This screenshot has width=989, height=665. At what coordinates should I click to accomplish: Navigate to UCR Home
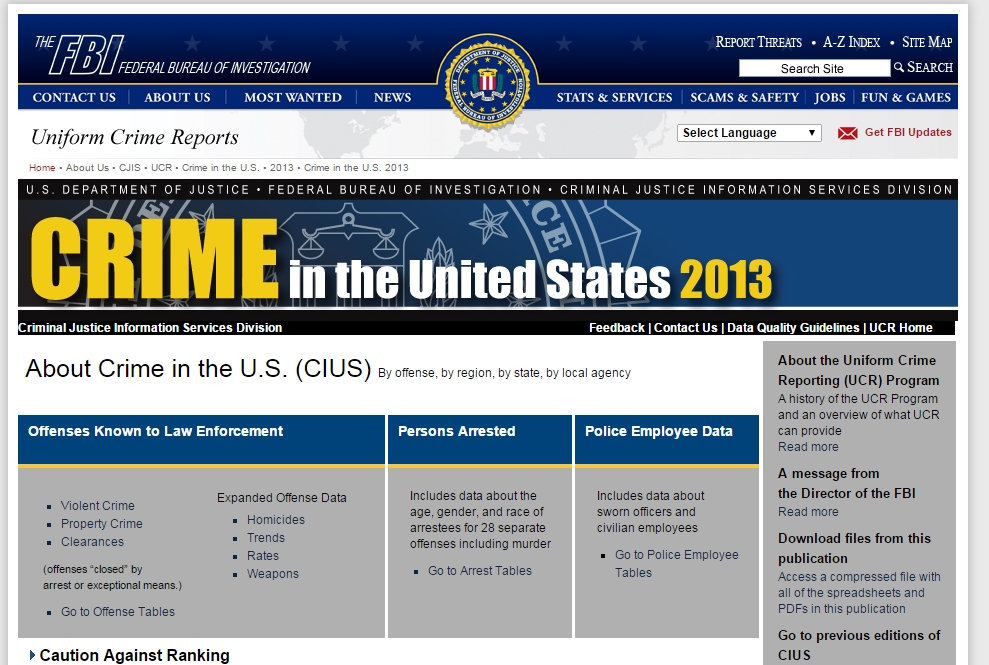point(901,327)
